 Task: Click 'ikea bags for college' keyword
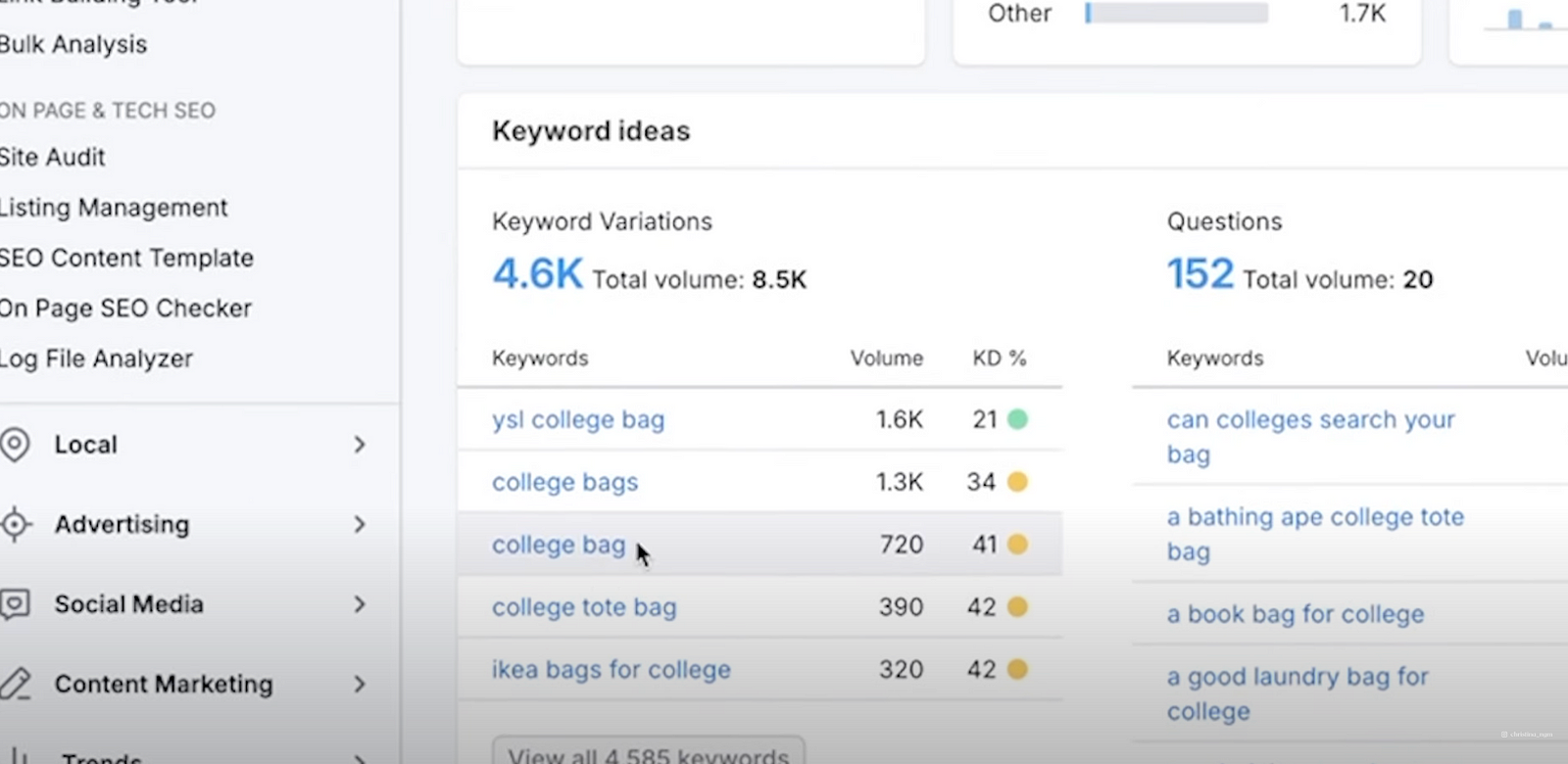coord(612,670)
